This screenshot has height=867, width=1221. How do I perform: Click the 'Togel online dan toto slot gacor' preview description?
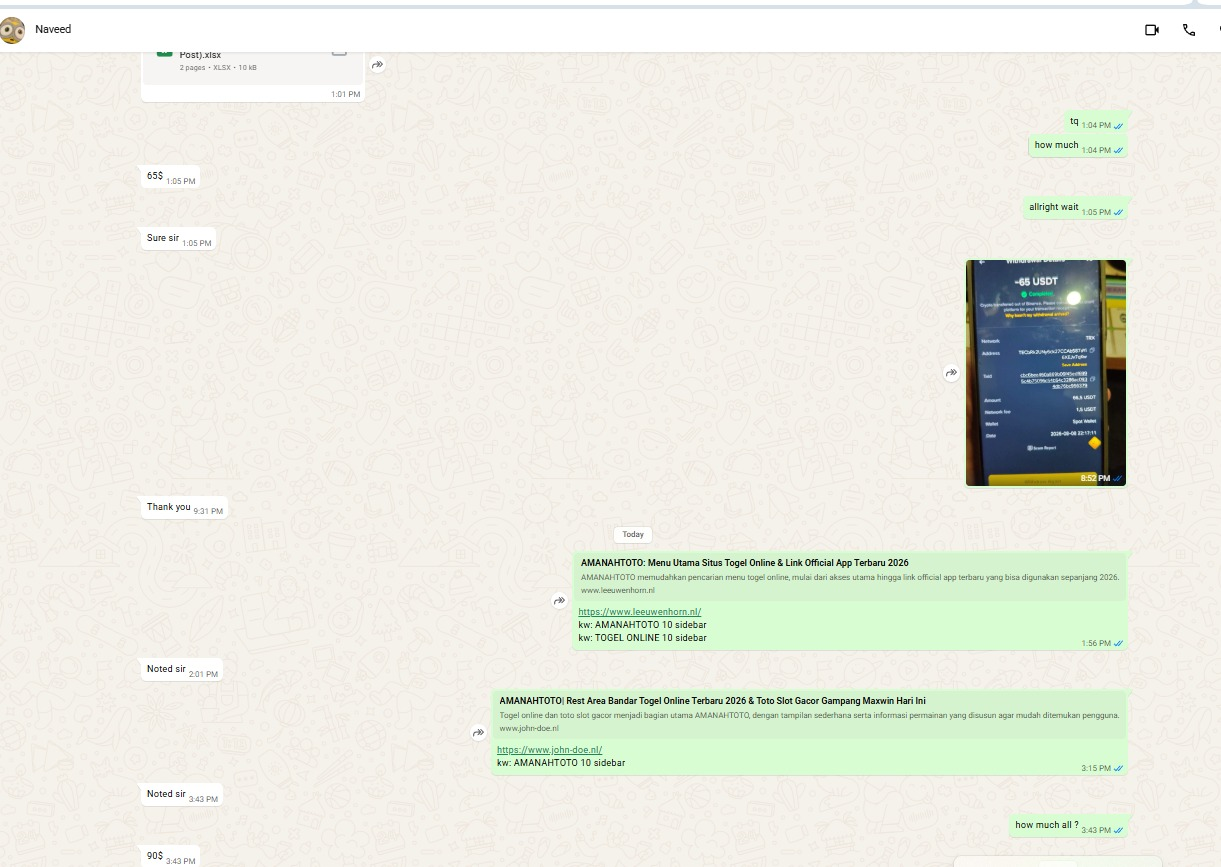809,716
